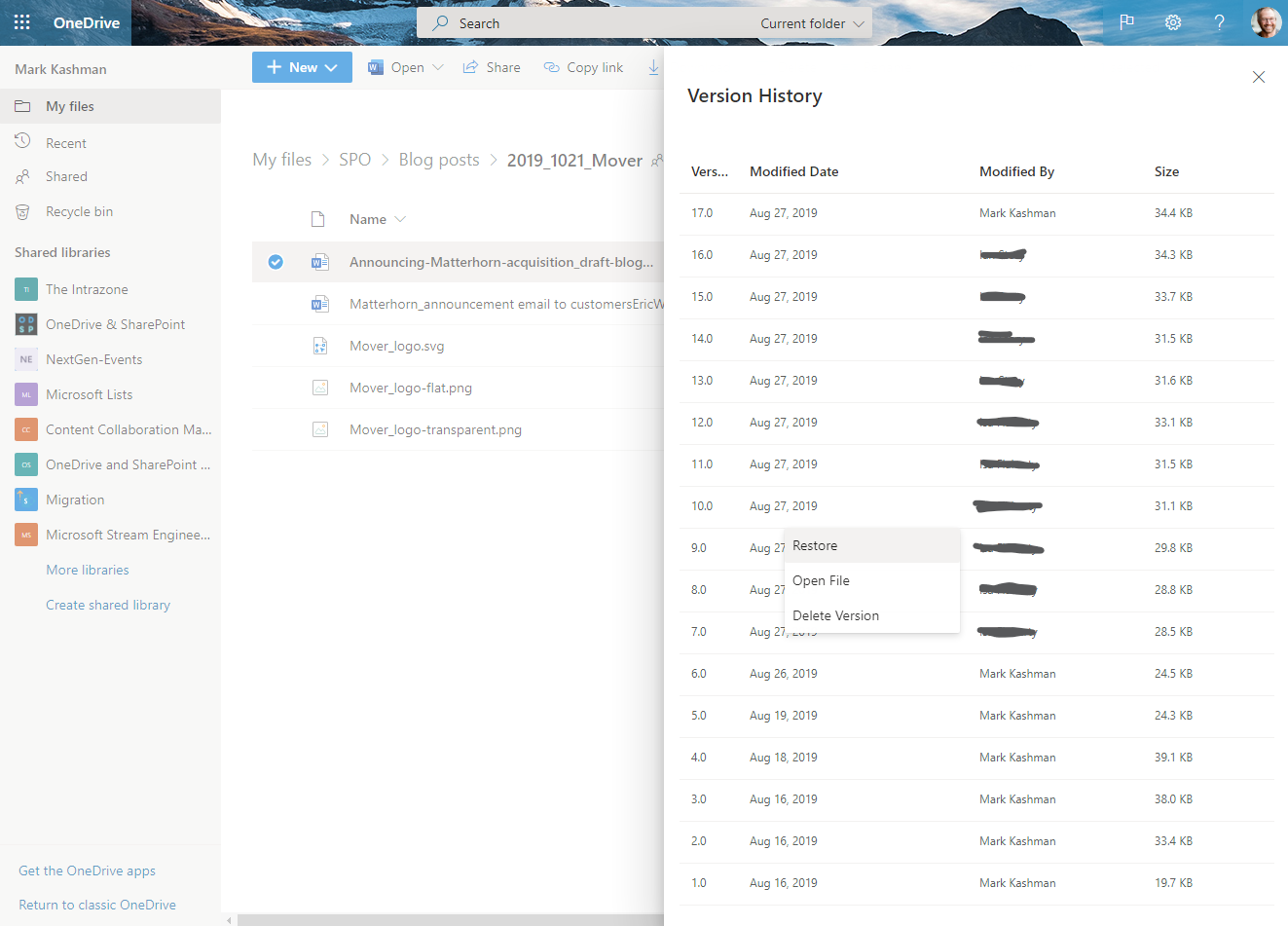Click Return to classic OneDrive link
This screenshot has width=1288, height=926.
[x=97, y=905]
